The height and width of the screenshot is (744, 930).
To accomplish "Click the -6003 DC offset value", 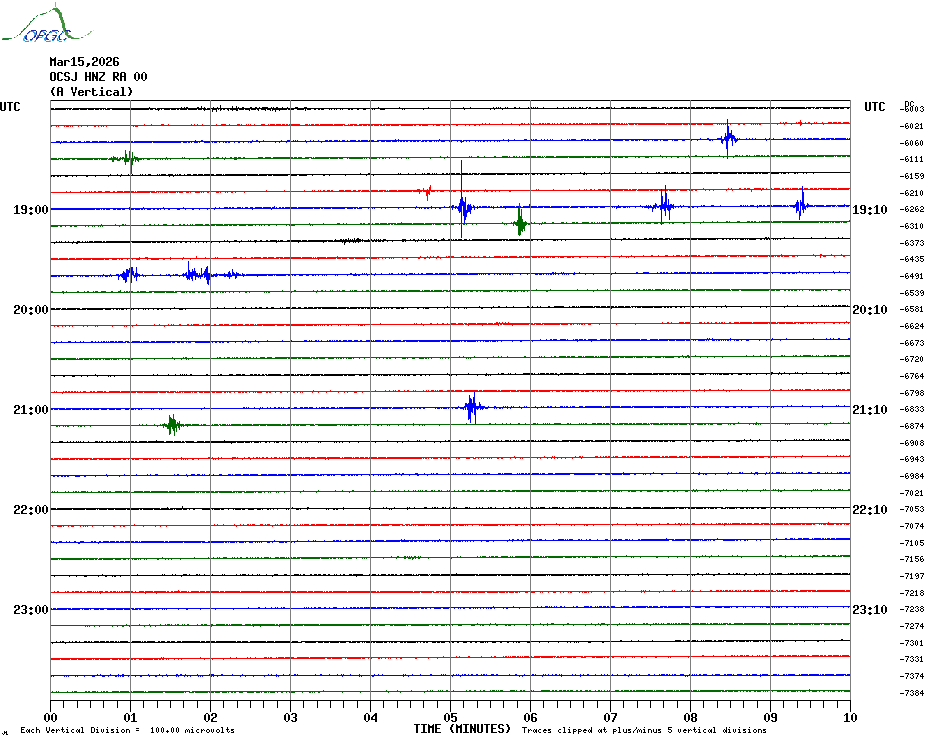I will 913,109.
